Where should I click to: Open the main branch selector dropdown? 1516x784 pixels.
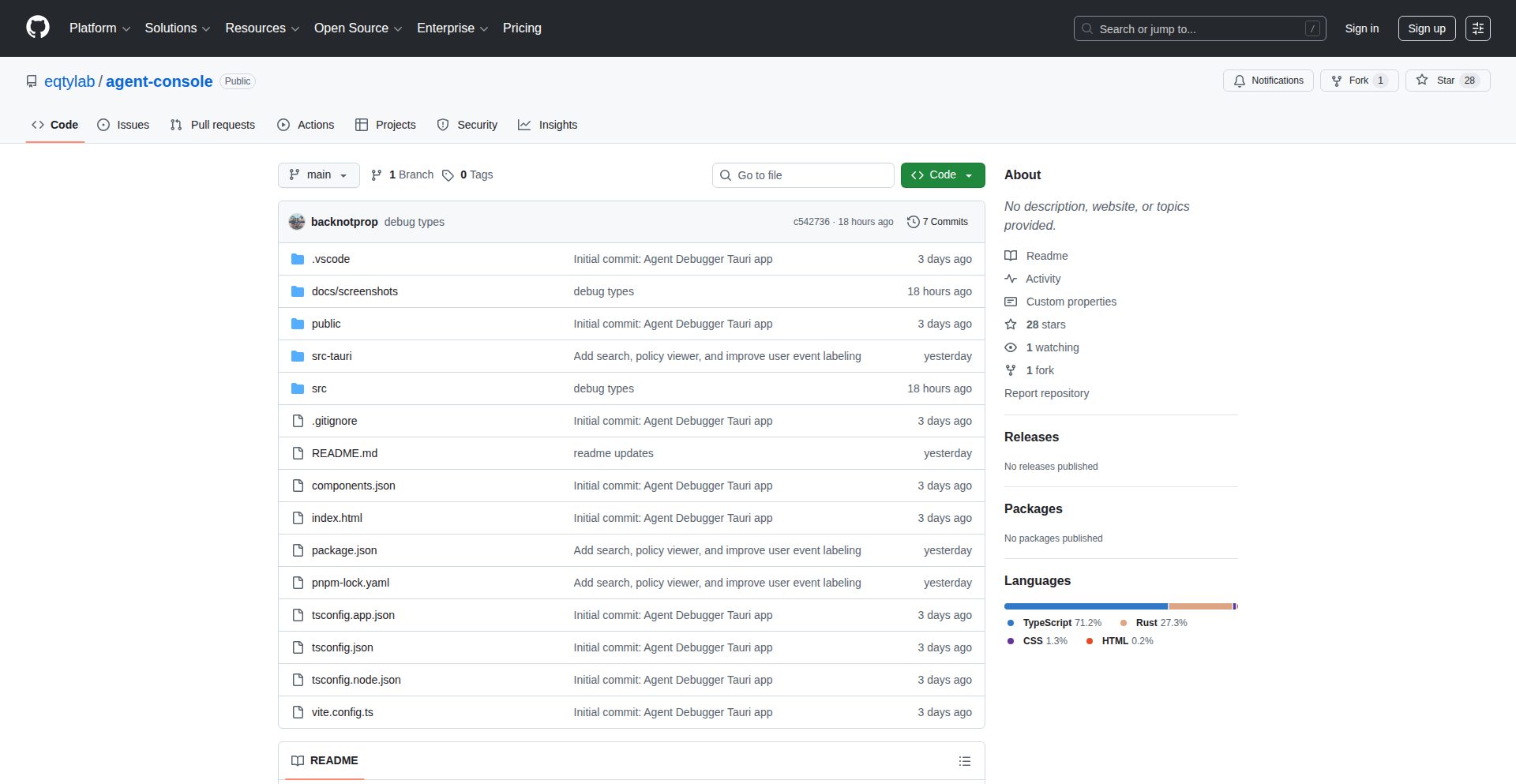pyautogui.click(x=318, y=174)
